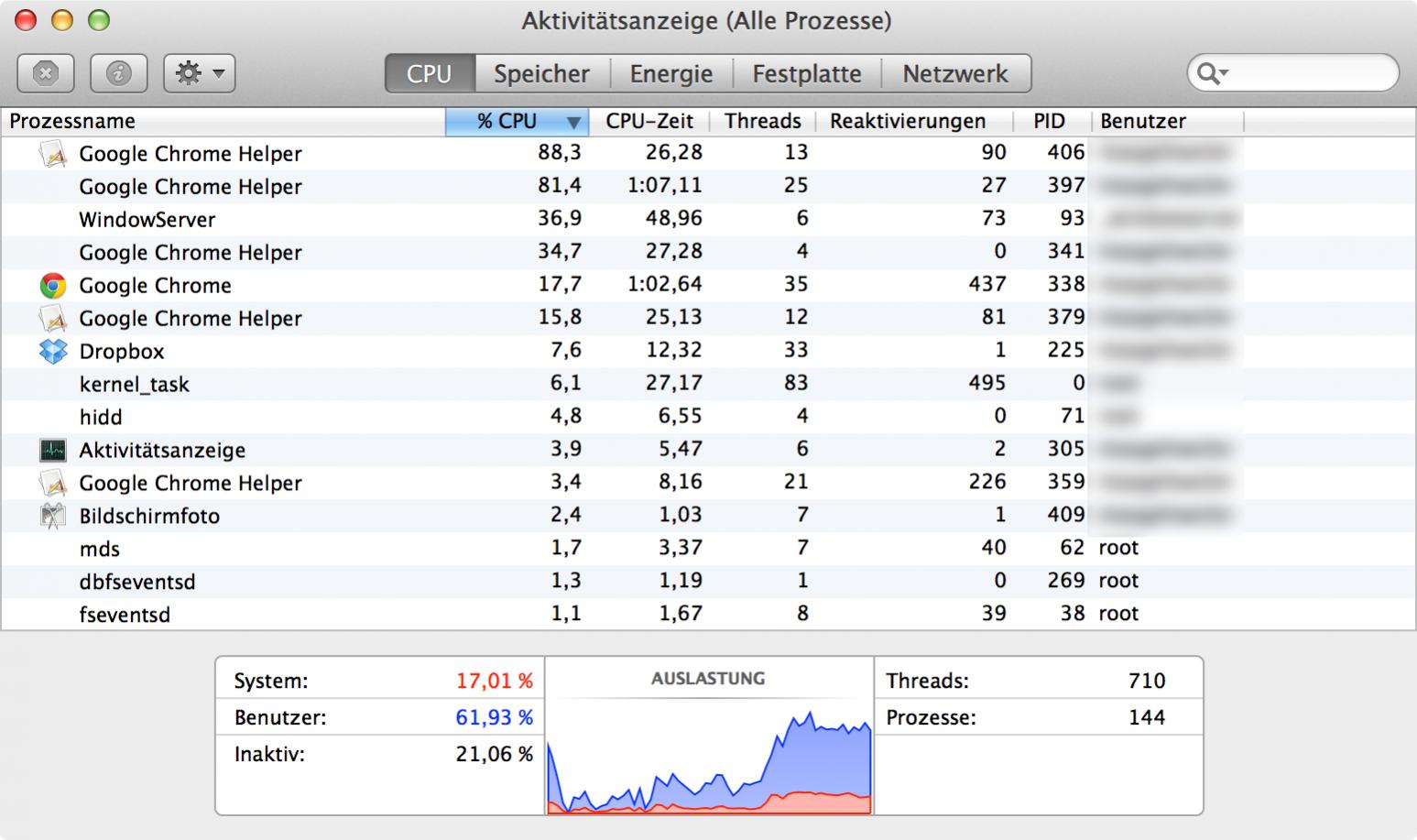
Task: Select the WindowServer process row
Action: 708,220
